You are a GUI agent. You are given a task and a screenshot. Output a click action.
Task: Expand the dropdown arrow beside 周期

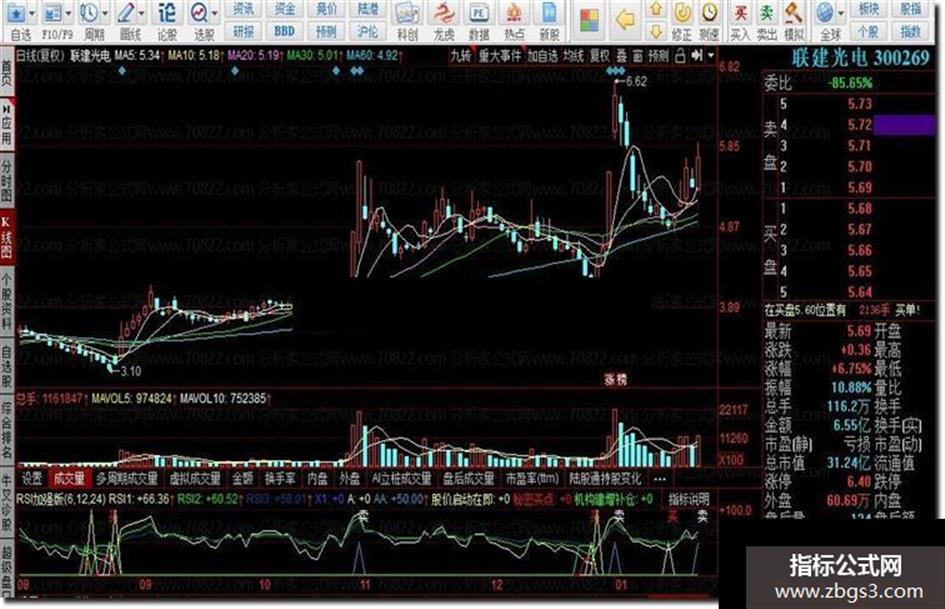[105, 13]
